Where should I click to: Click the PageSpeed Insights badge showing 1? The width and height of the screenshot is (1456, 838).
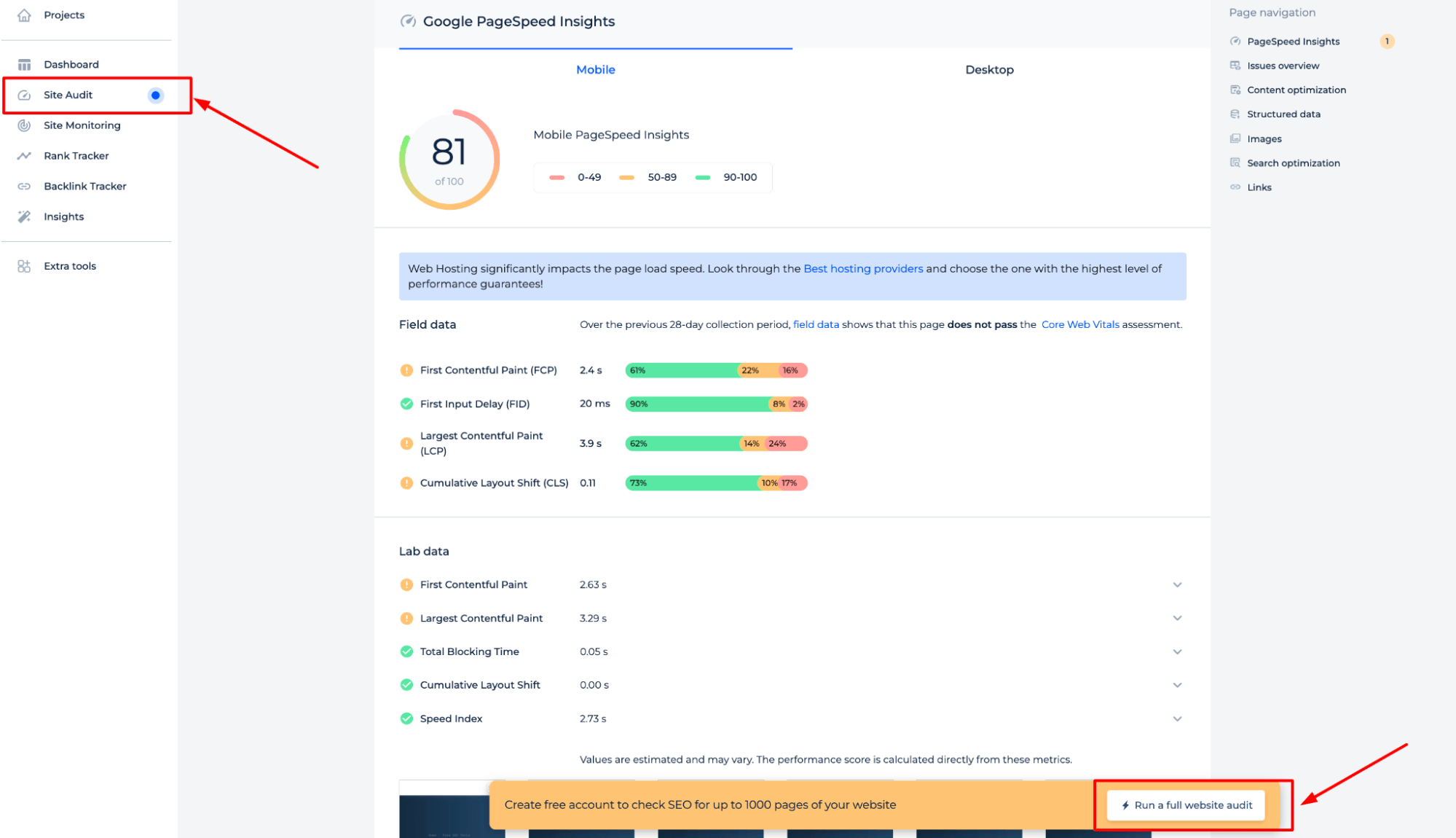[1387, 42]
